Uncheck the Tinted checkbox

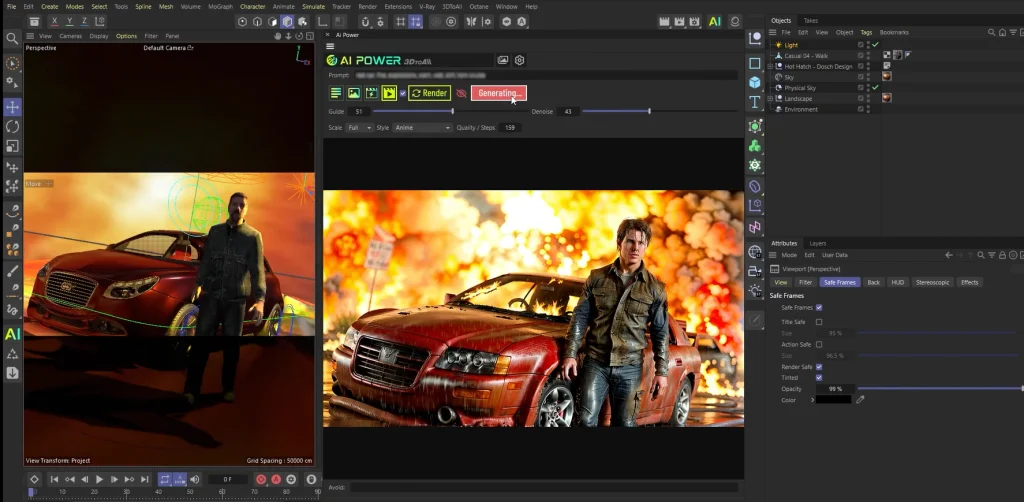point(819,377)
